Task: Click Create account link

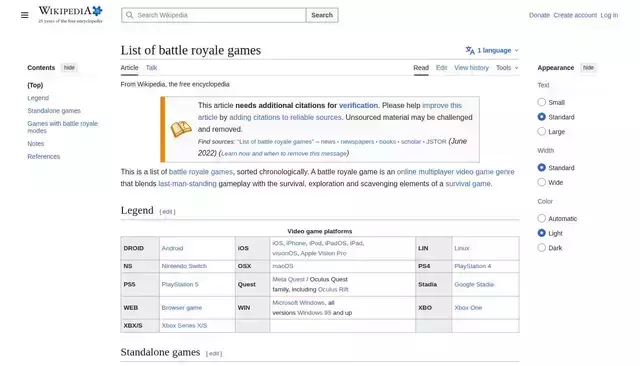Action: tap(575, 15)
